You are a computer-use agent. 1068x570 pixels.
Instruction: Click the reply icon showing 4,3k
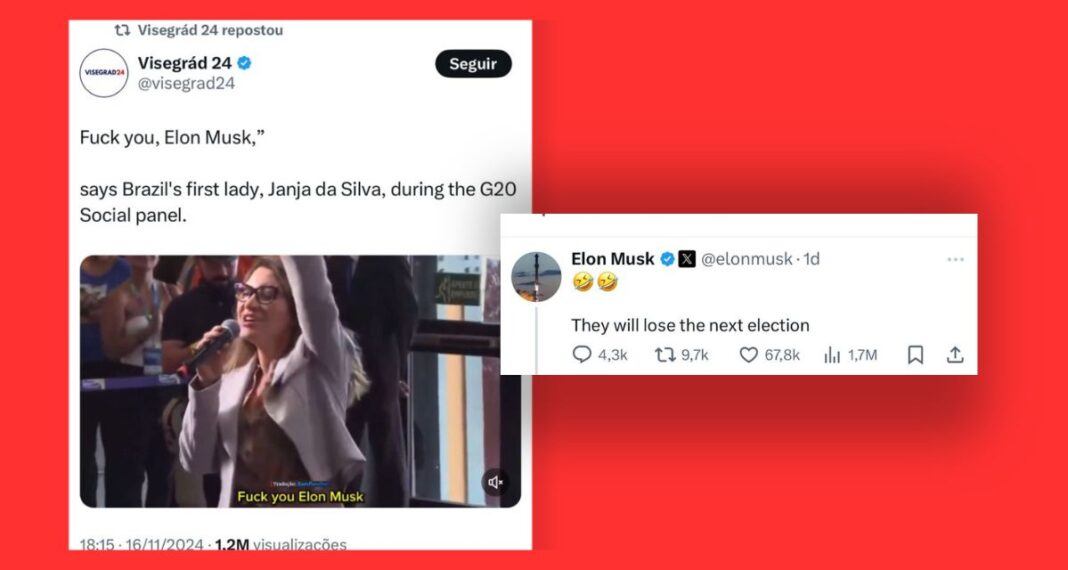coord(581,354)
